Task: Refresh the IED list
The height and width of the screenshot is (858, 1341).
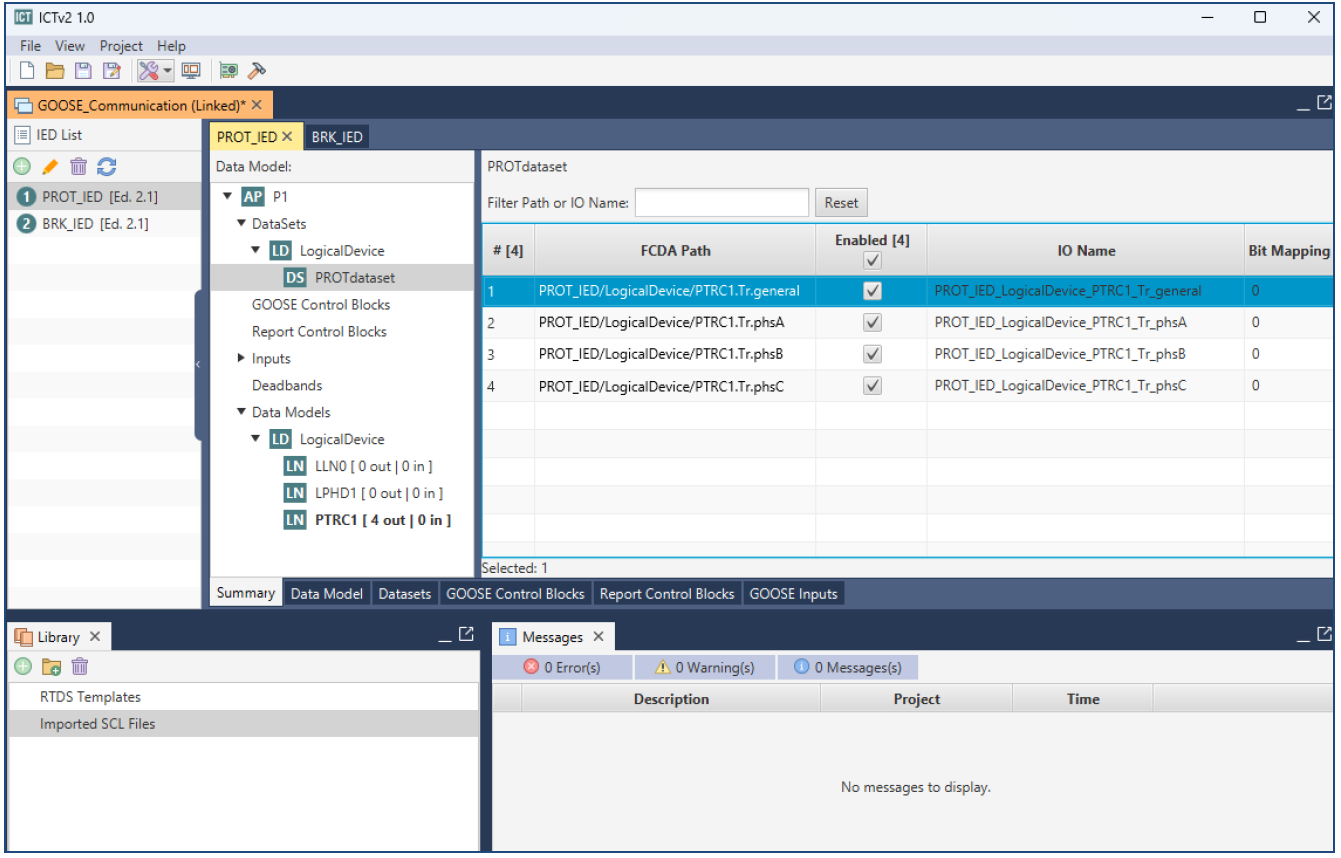Action: pos(107,167)
